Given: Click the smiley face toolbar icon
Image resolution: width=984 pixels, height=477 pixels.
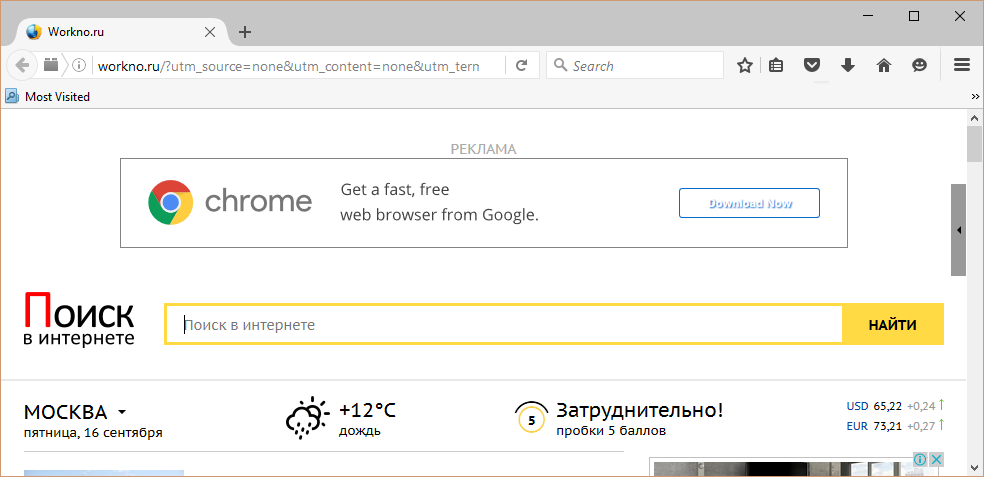Looking at the screenshot, I should (919, 66).
